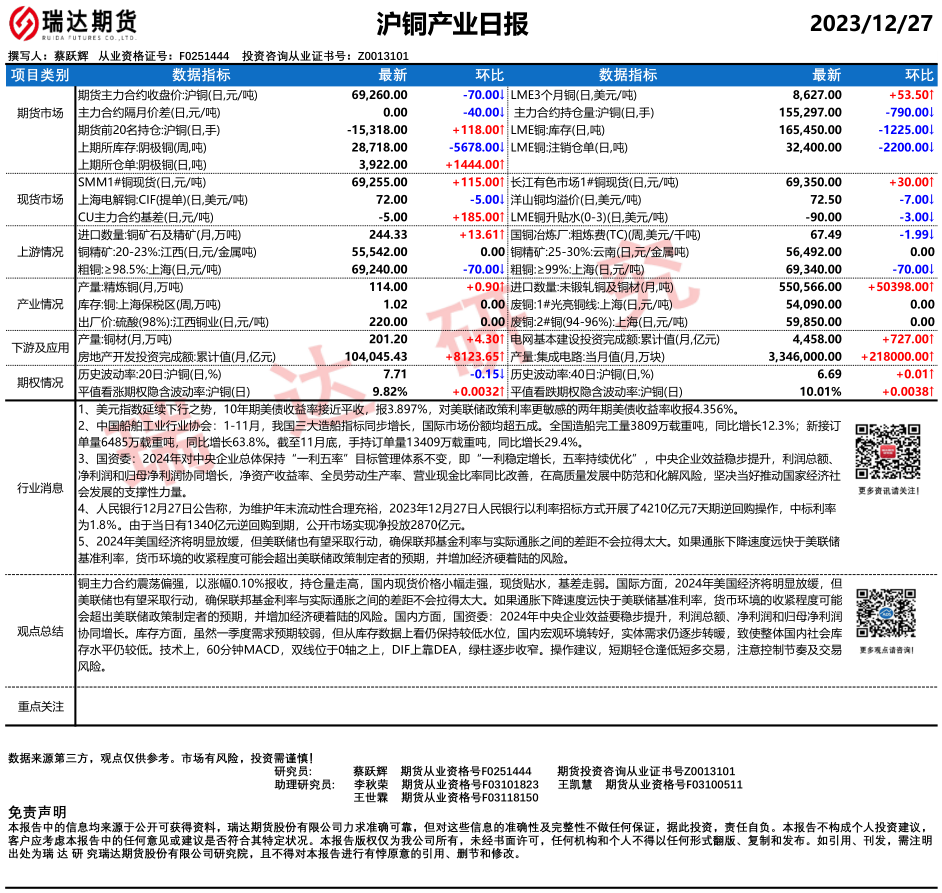Click the 免责声明 heading

click(37, 811)
